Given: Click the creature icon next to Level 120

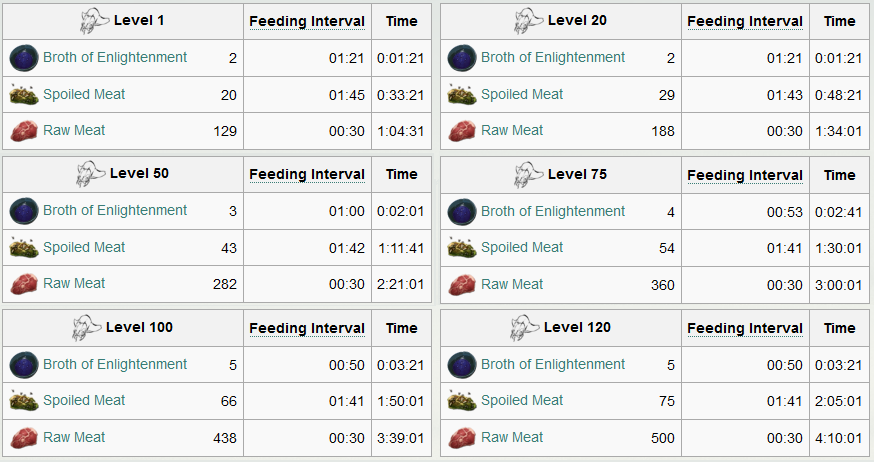Looking at the screenshot, I should 525,328.
